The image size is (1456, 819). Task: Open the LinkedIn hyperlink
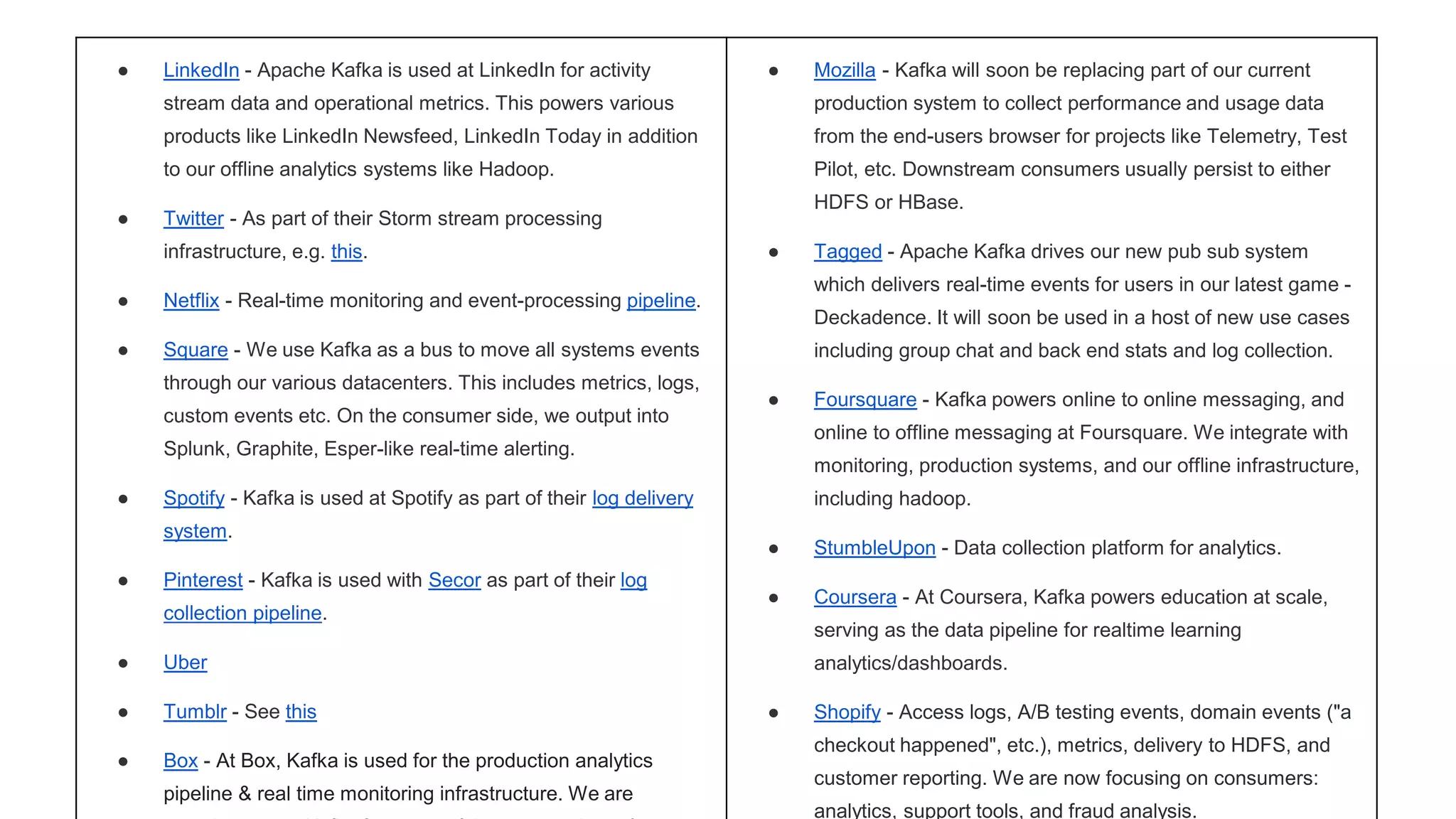pos(201,70)
